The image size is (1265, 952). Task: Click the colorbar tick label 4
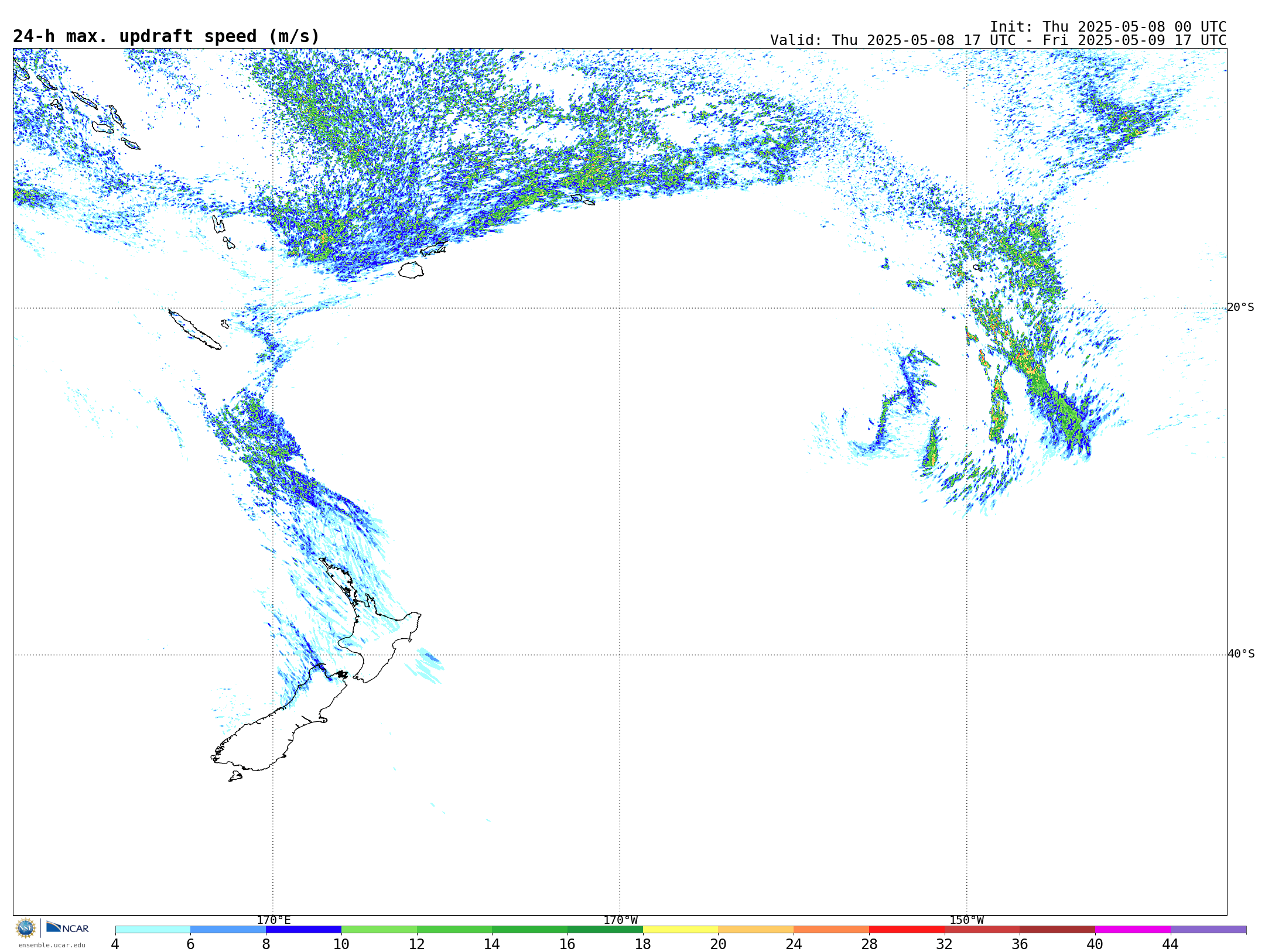(115, 944)
